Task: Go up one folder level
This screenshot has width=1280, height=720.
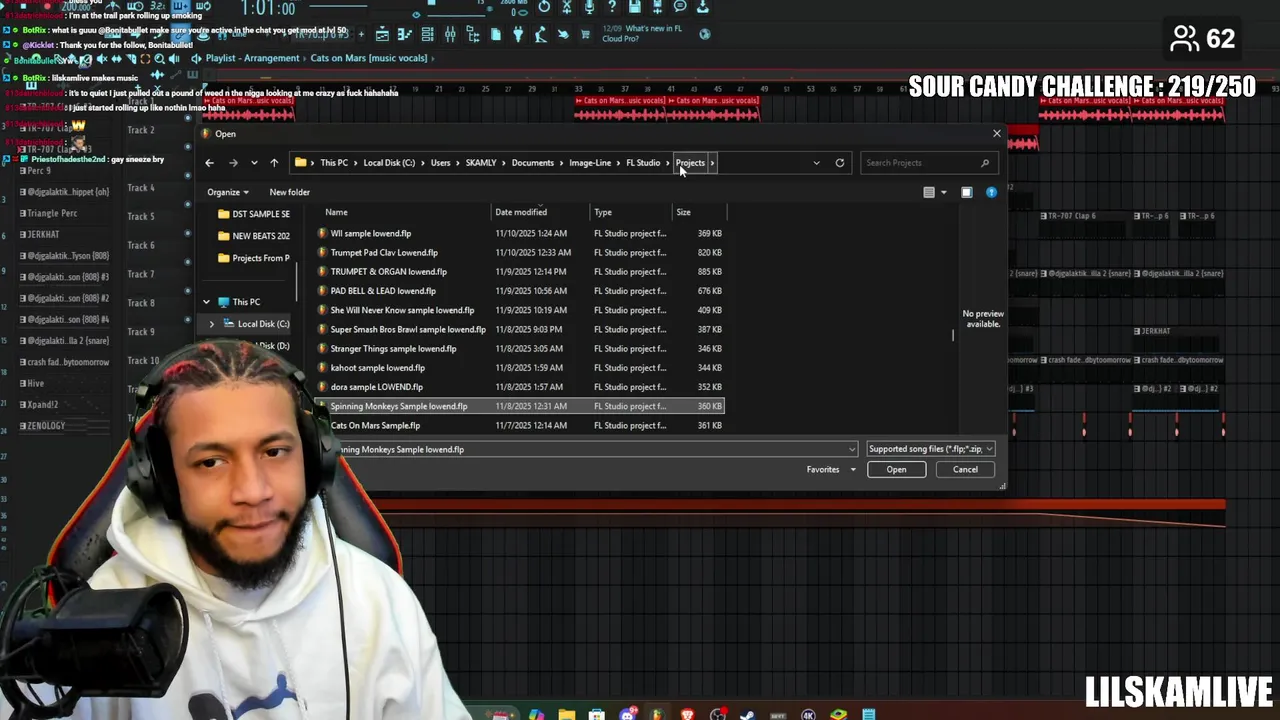Action: (274, 163)
